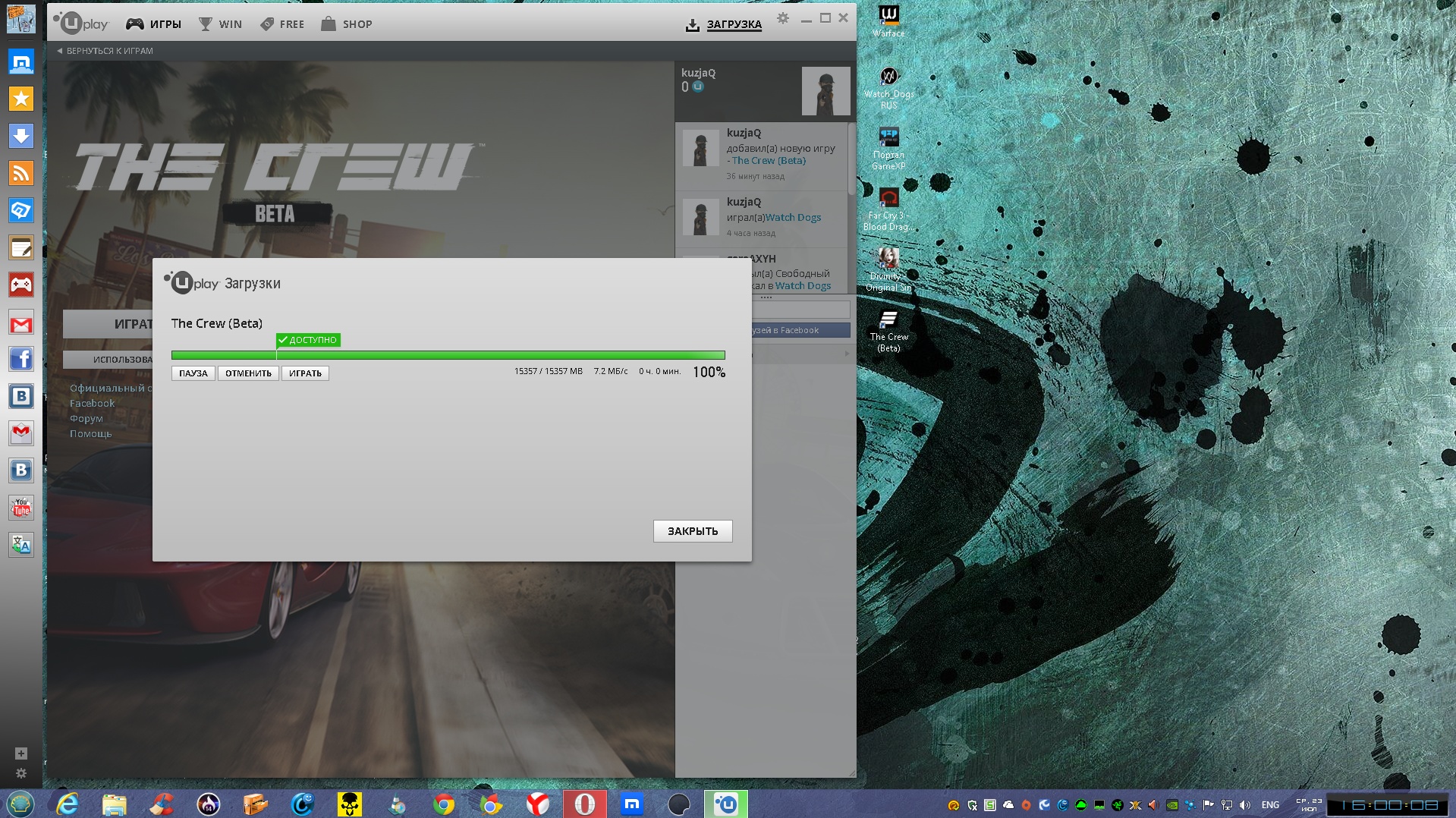Open Internet Explorer from taskbar
Image resolution: width=1456 pixels, height=818 pixels.
68,804
